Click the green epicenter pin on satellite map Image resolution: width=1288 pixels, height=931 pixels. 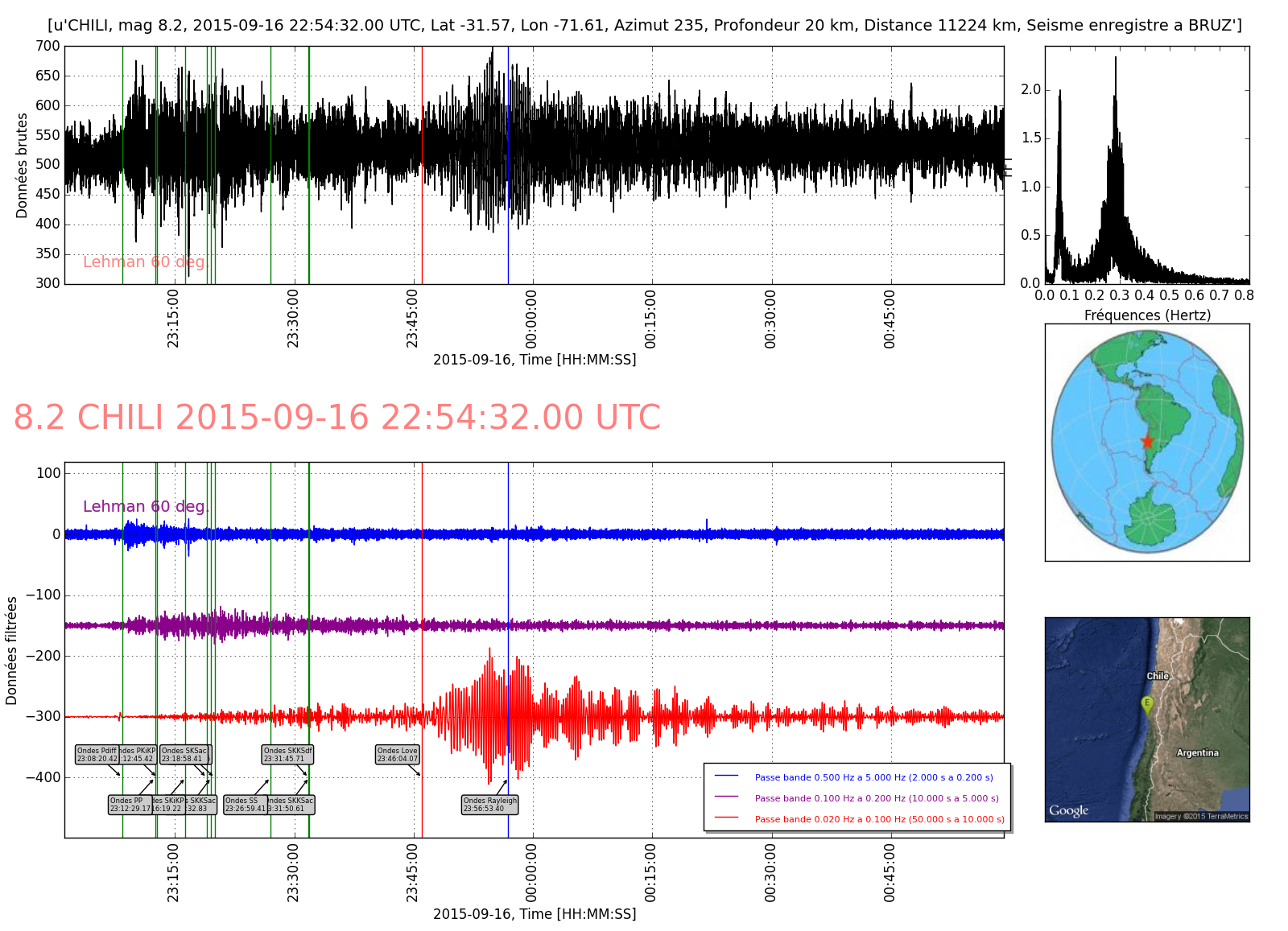tap(1147, 705)
